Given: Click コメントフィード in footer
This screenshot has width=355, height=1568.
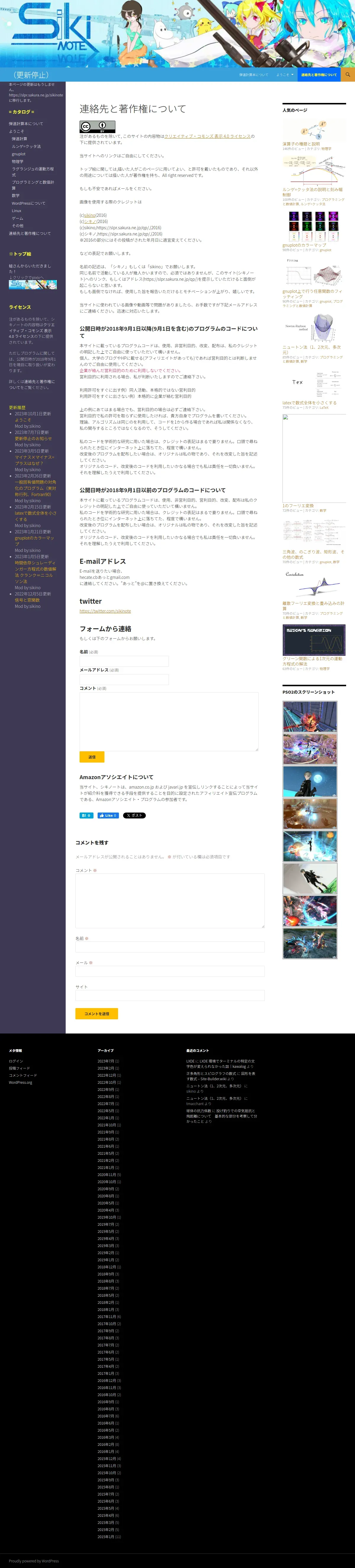Looking at the screenshot, I should coord(22,1075).
